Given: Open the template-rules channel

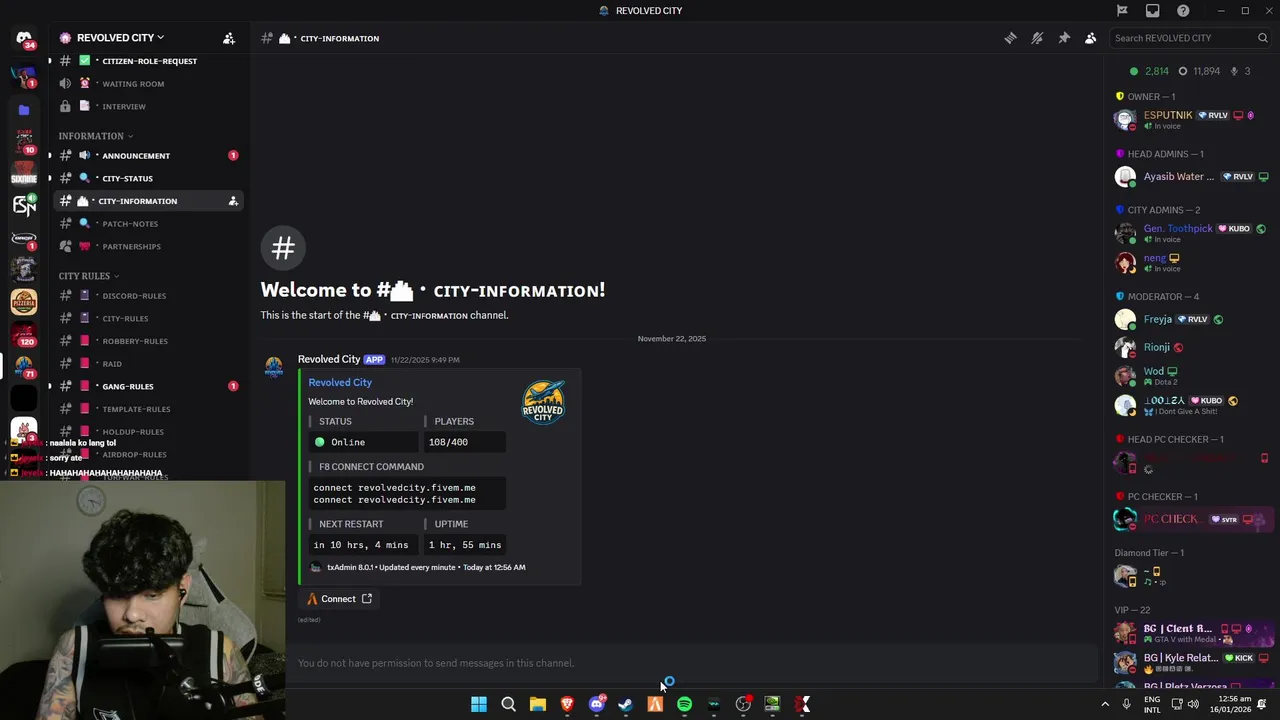Looking at the screenshot, I should point(146,409).
